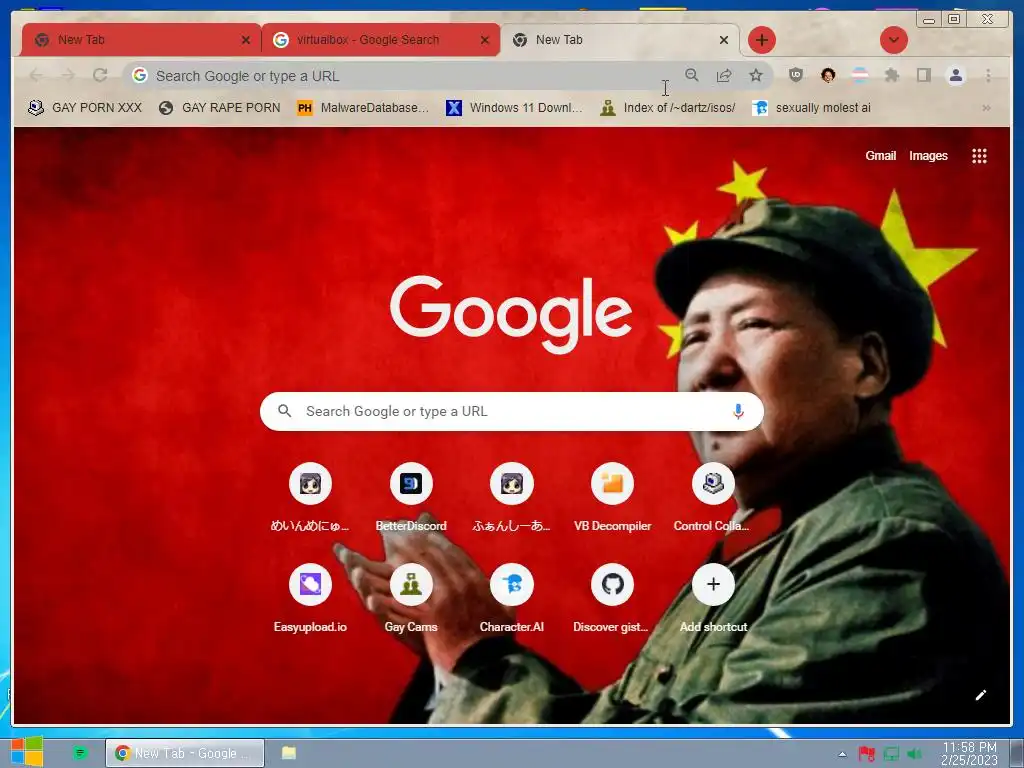
Task: Open a new tab with plus button
Action: point(761,40)
